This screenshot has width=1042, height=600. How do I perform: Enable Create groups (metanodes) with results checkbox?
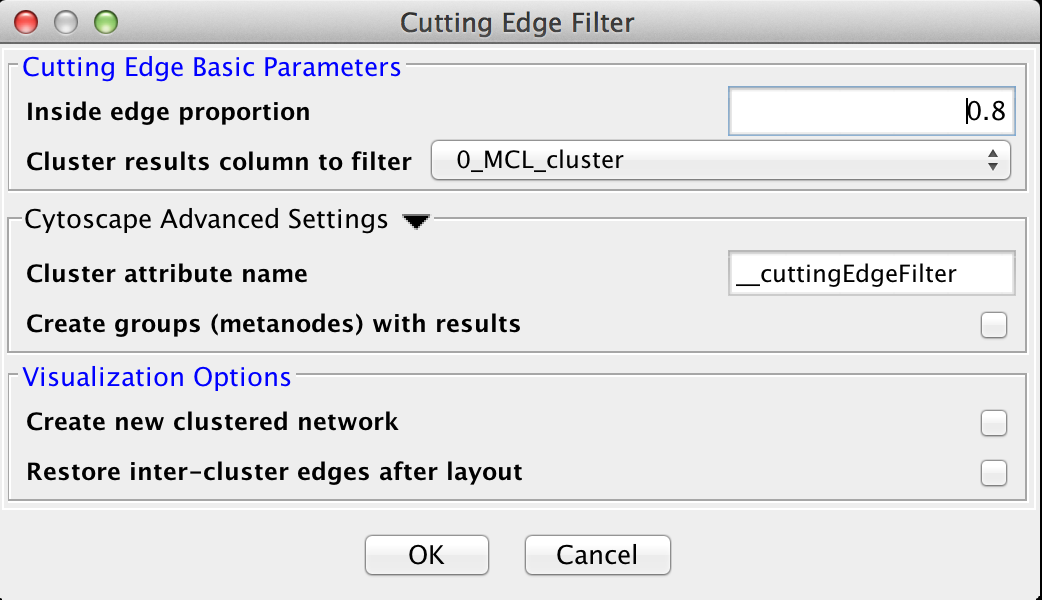pyautogui.click(x=993, y=325)
